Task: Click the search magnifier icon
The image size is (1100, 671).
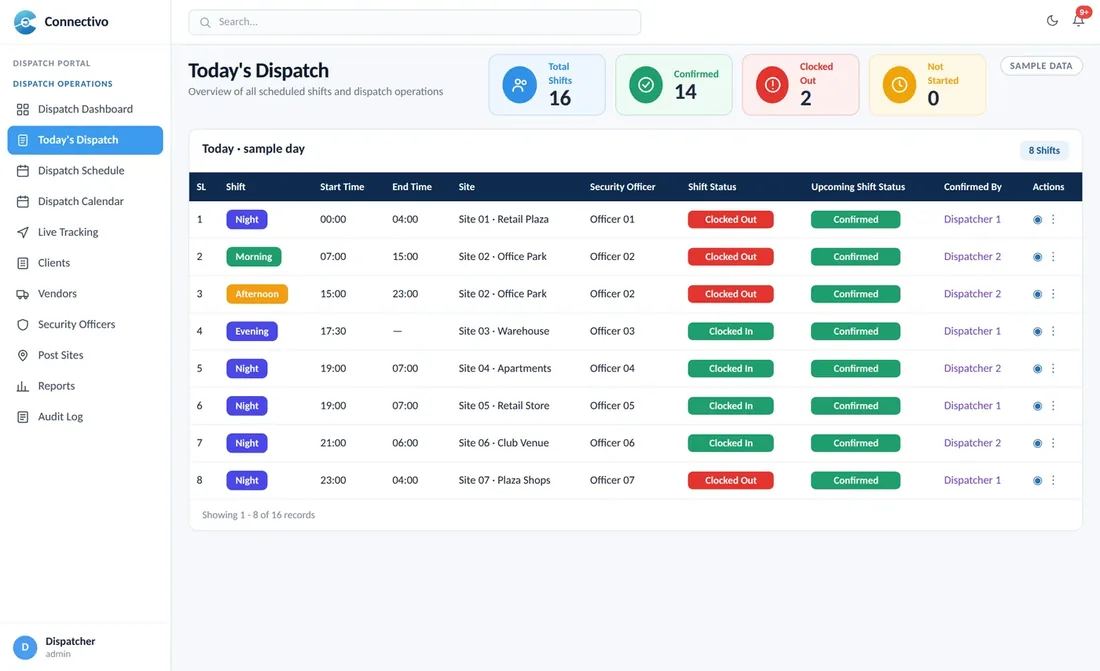Action: click(x=205, y=22)
